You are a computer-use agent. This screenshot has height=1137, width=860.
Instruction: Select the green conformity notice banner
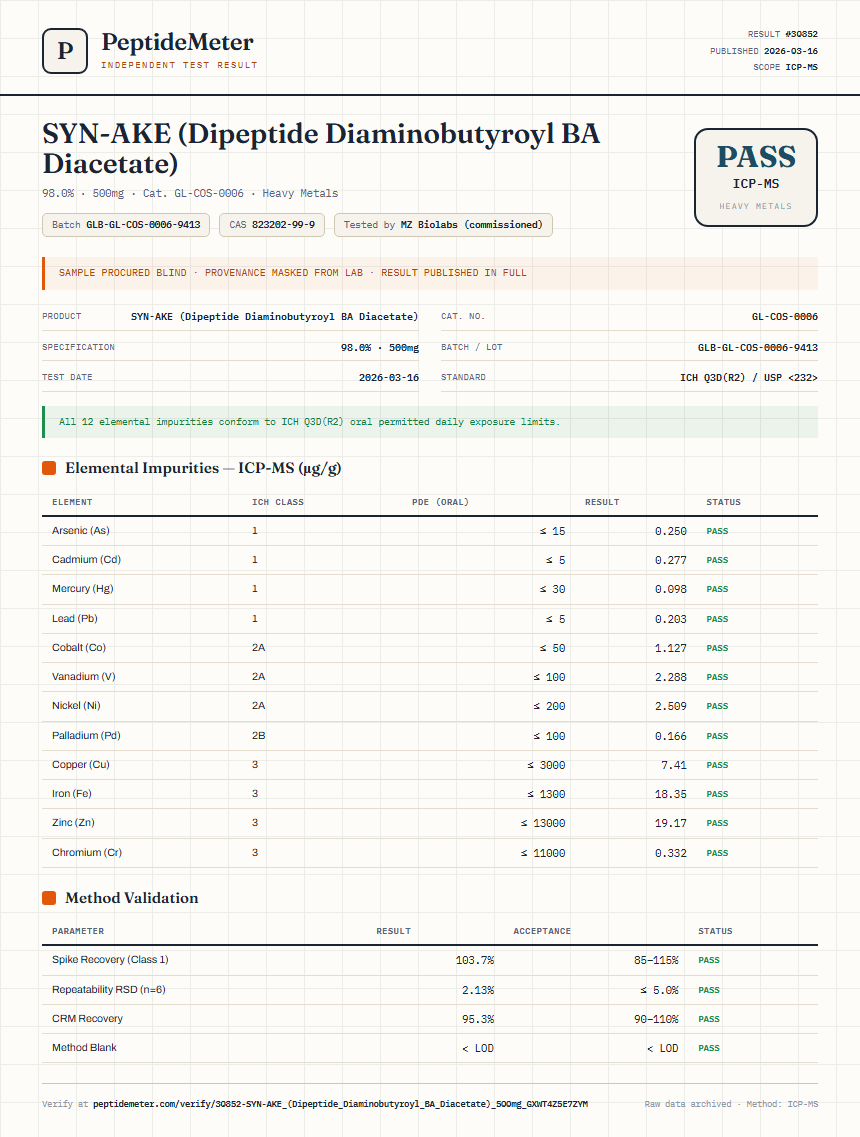click(x=430, y=422)
